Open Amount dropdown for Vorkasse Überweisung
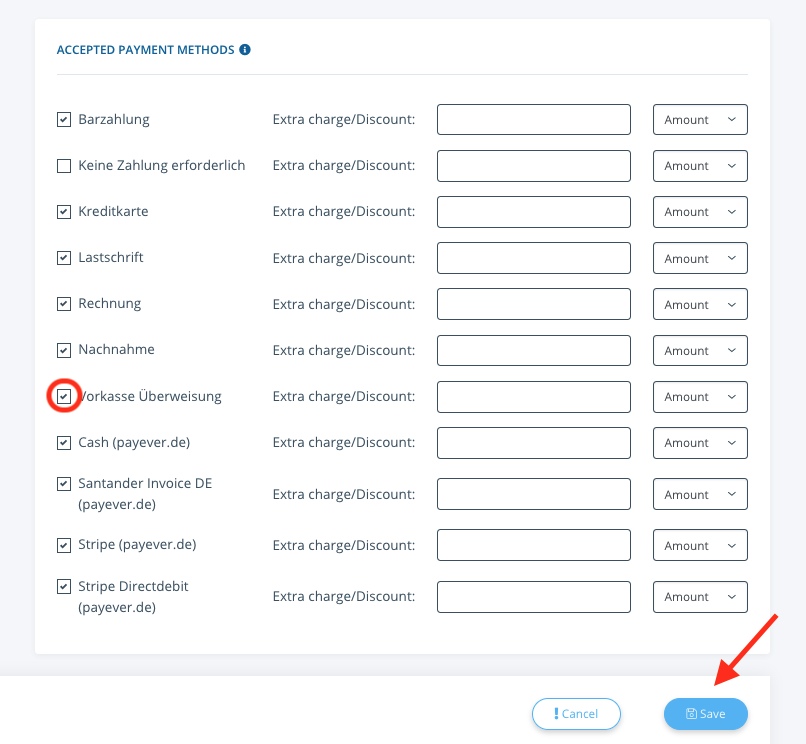Viewport: 806px width, 744px height. tap(700, 397)
